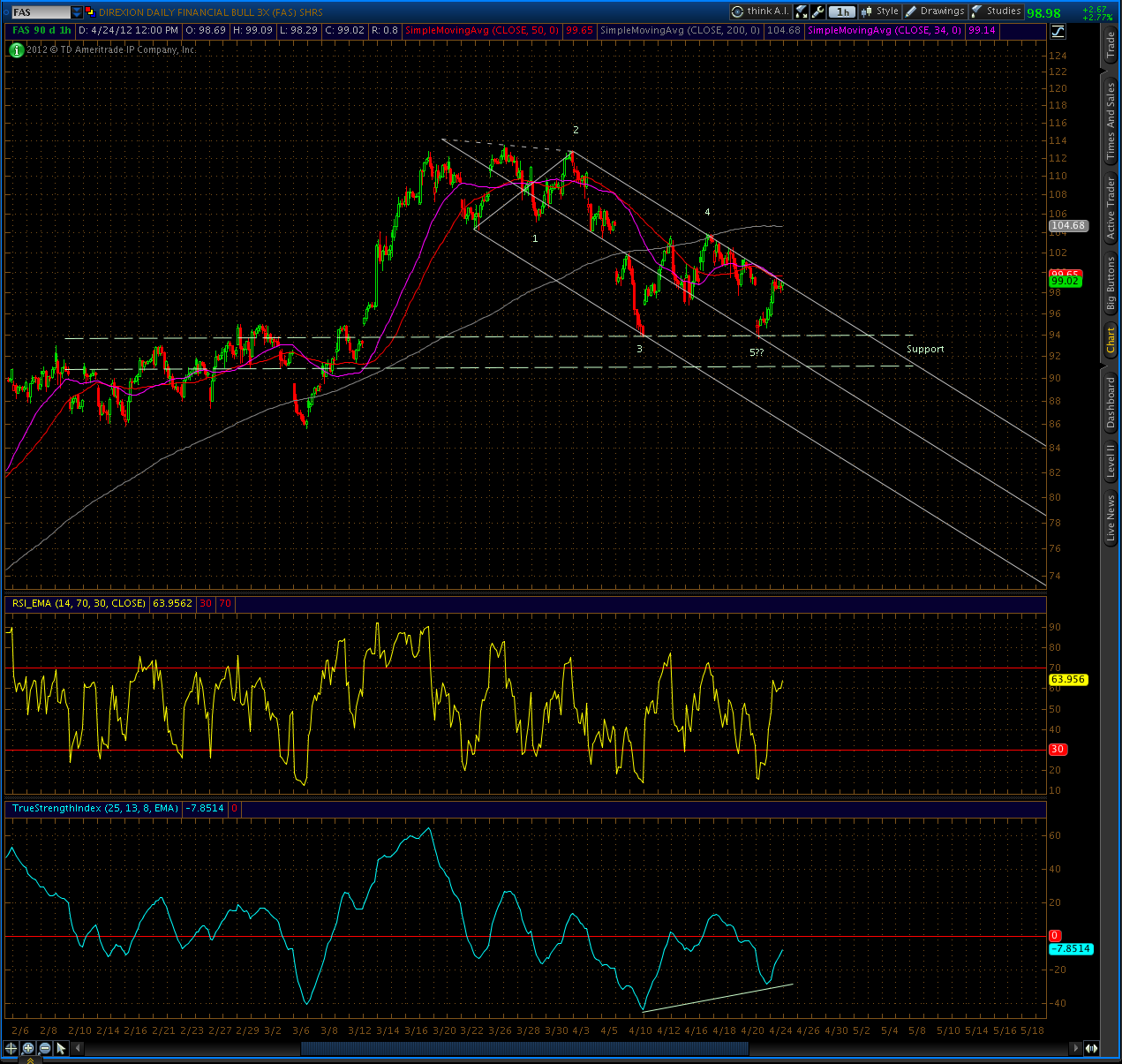Viewport: 1122px width, 1064px height.
Task: Click the horizontal time axis scrollbar thumb
Action: 524,1048
